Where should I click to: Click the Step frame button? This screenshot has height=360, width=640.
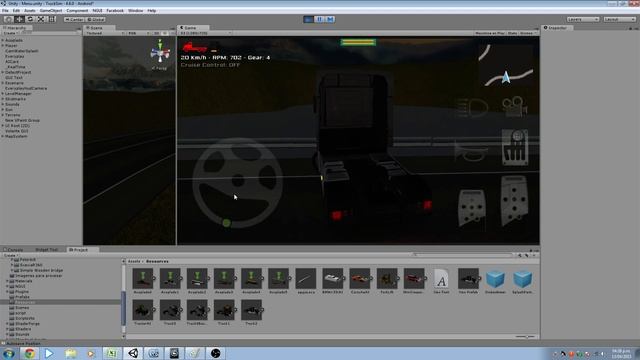tap(330, 19)
